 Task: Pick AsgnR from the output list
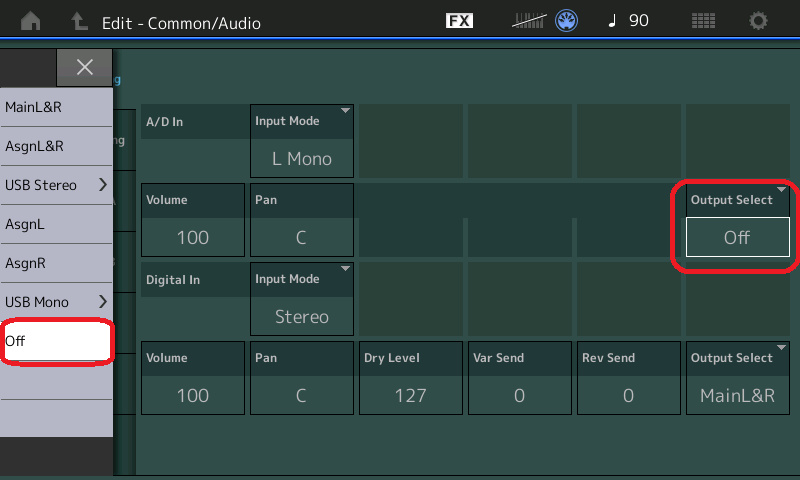pyautogui.click(x=56, y=263)
